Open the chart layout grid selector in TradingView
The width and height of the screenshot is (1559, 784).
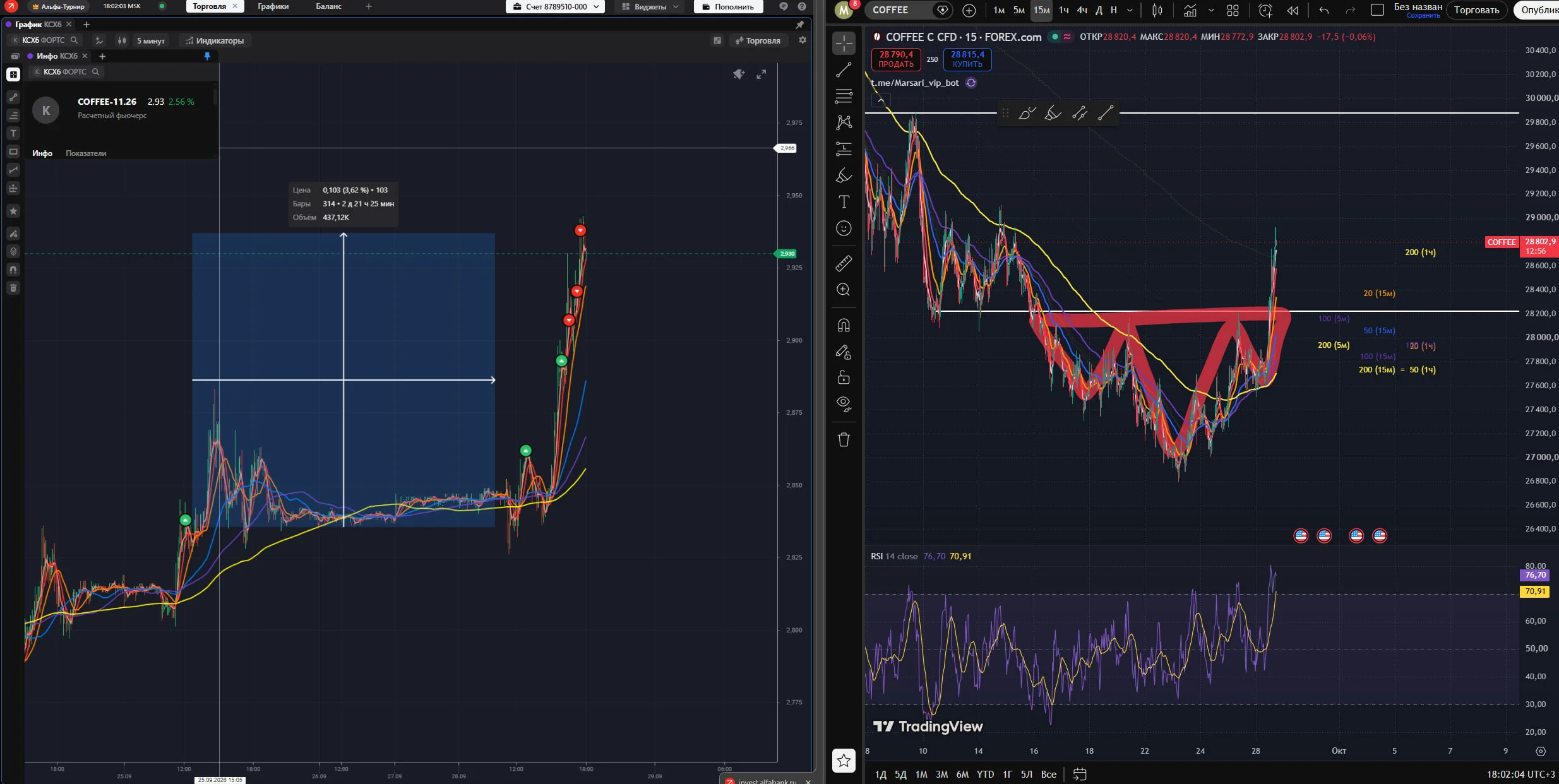(x=1233, y=10)
